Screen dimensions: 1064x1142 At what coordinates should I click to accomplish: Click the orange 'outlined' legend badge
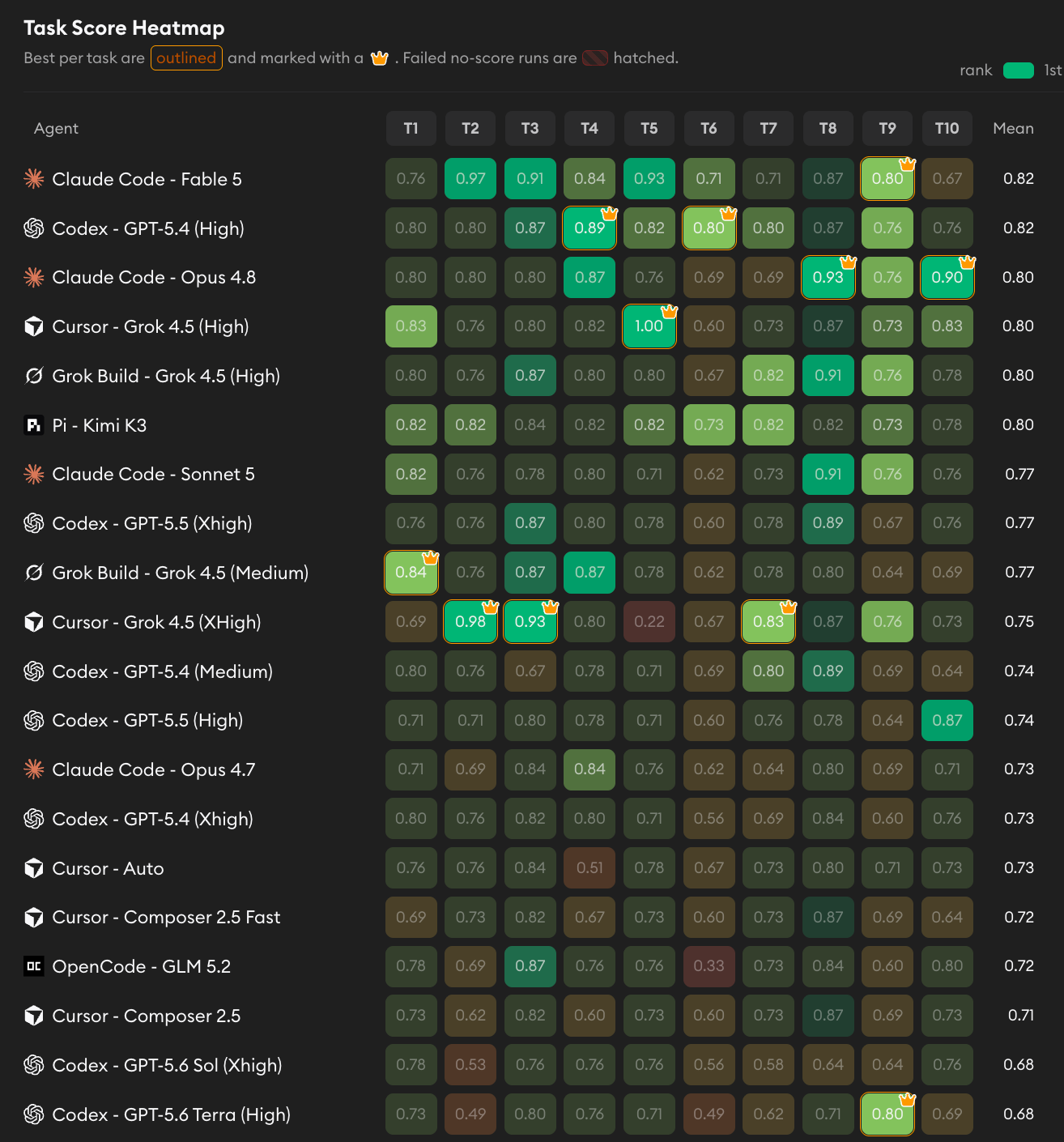click(x=186, y=58)
